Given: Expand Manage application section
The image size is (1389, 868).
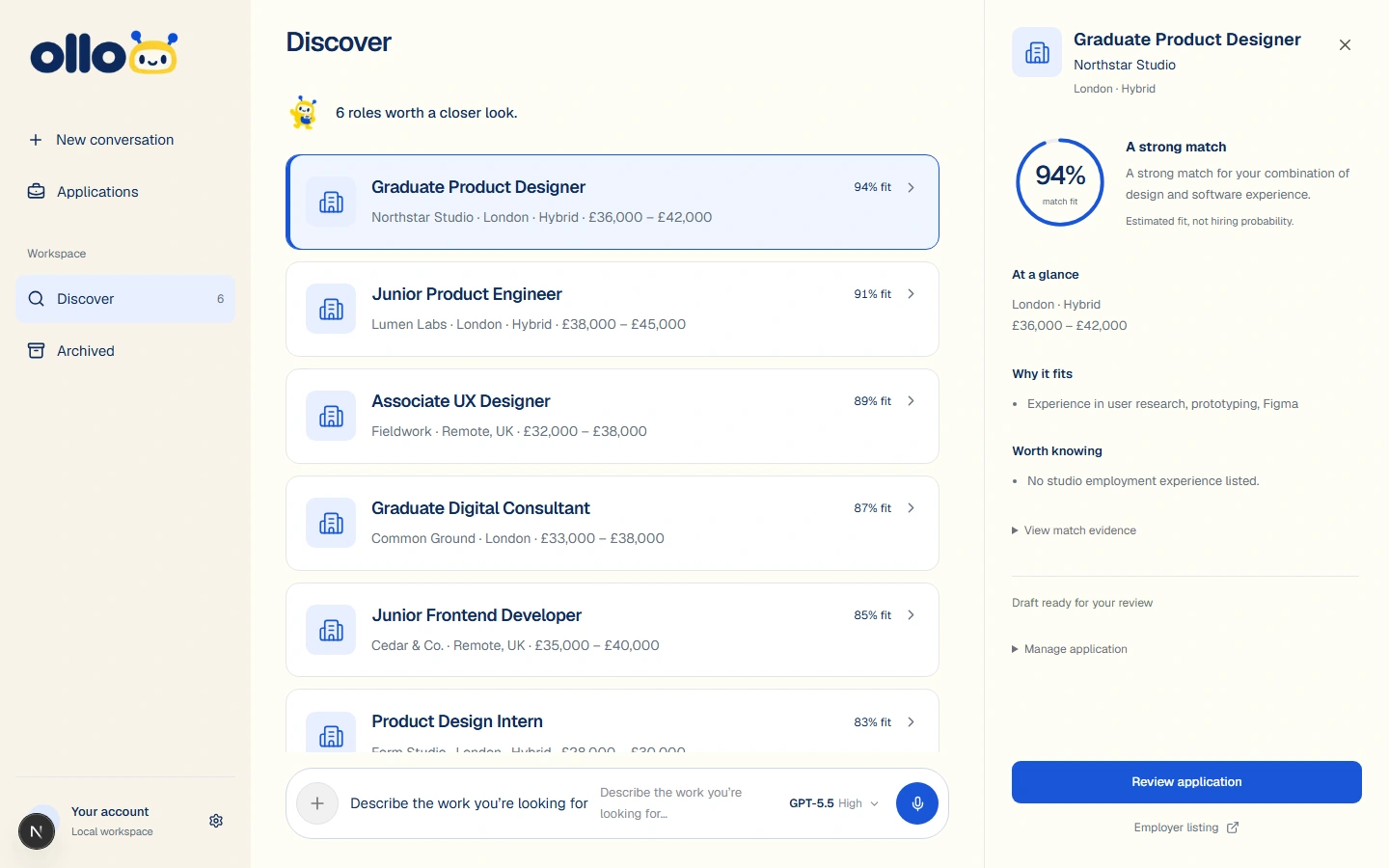Looking at the screenshot, I should [x=1070, y=649].
